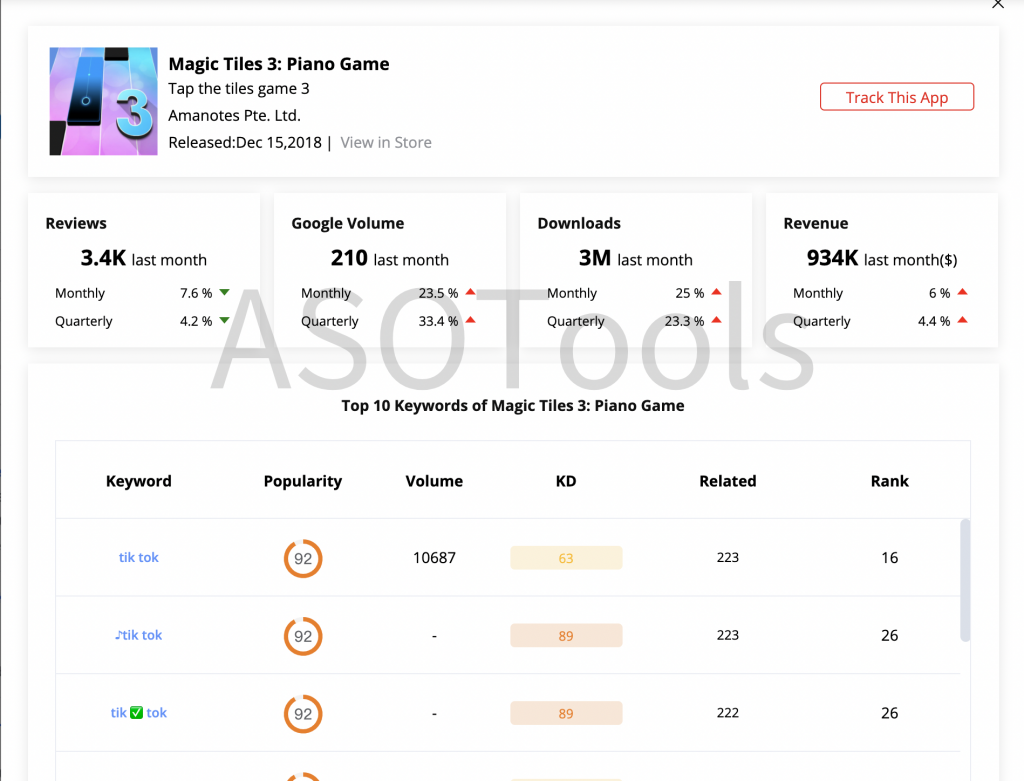Click the 3.4K reviews last month value
This screenshot has height=781, width=1024.
pos(103,259)
